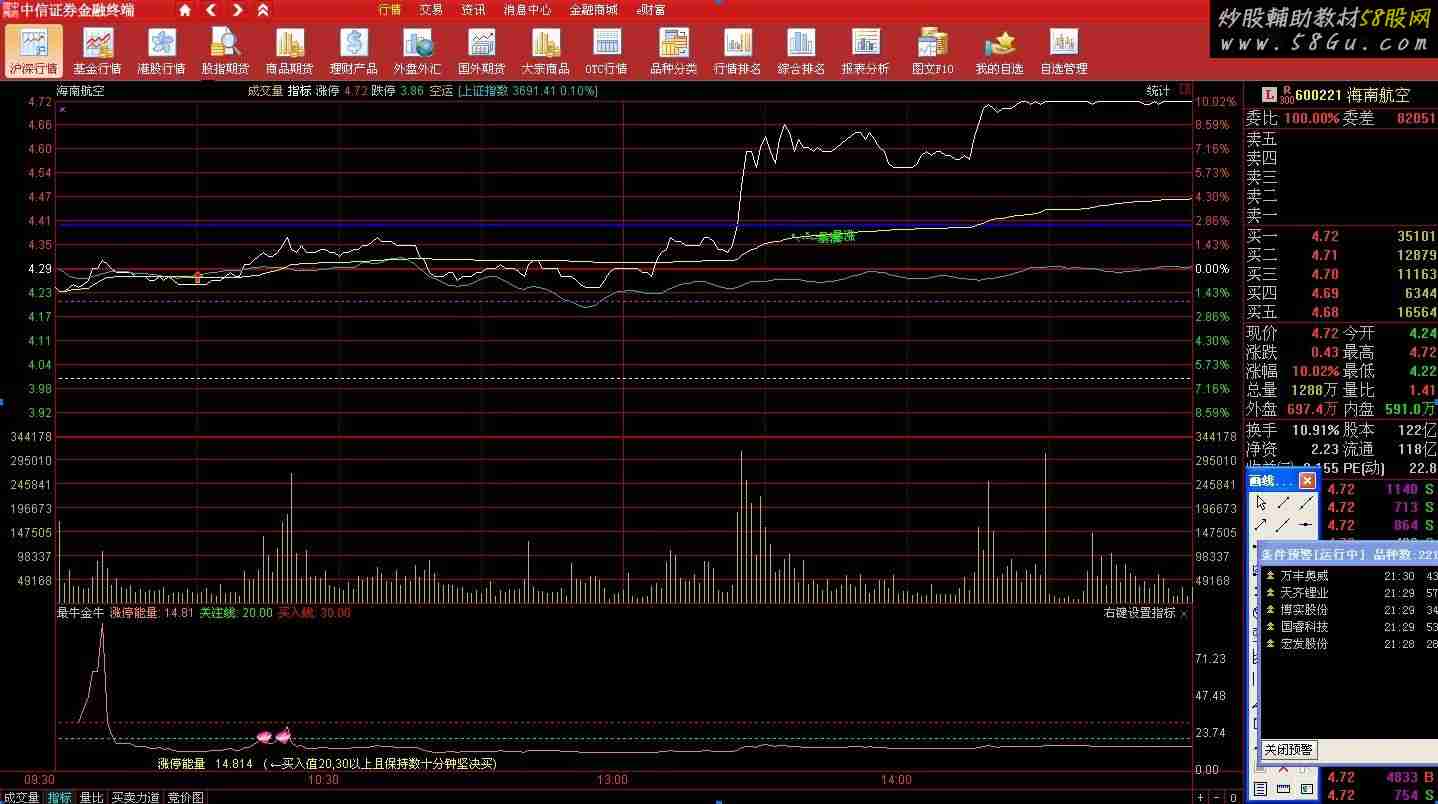Click 右键设置指标 label
Screen dimensions: 1438x804
point(1140,613)
